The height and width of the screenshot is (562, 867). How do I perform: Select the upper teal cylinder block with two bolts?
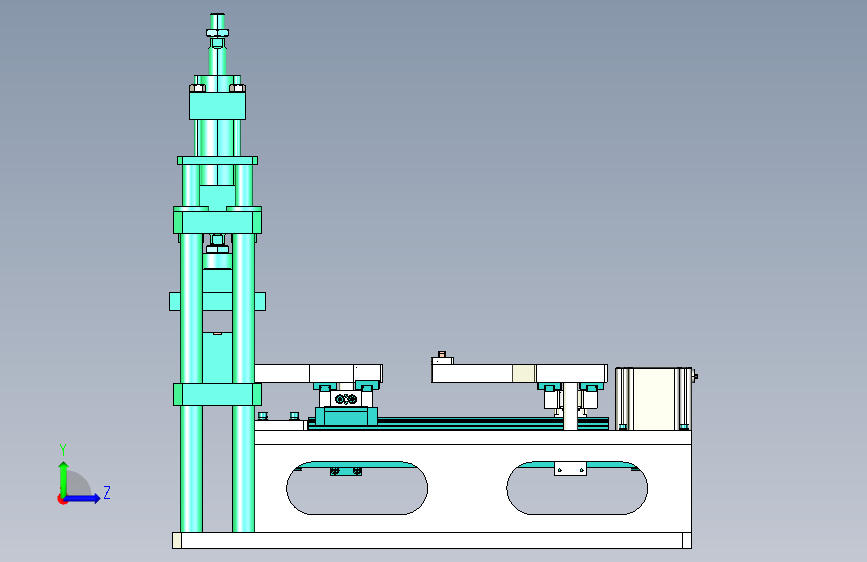point(217,105)
